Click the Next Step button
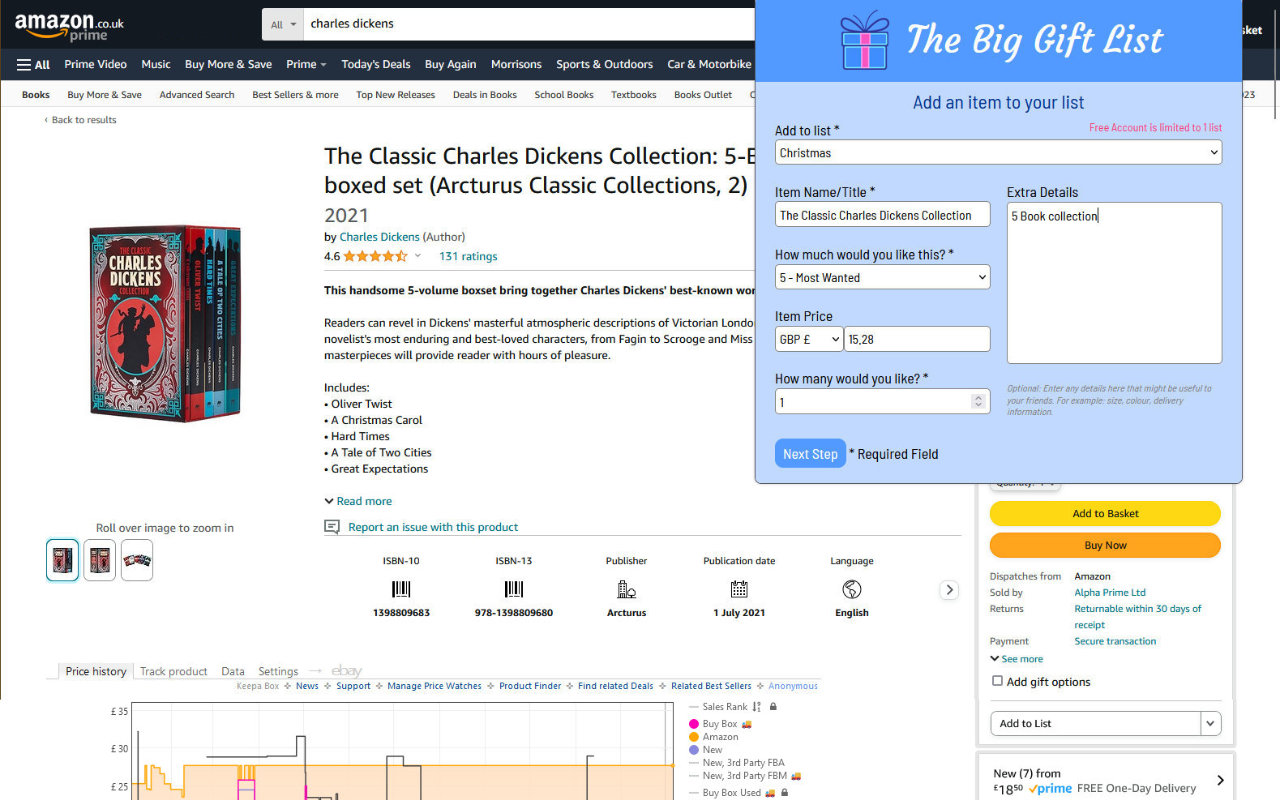Viewport: 1280px width, 800px height. click(x=810, y=454)
